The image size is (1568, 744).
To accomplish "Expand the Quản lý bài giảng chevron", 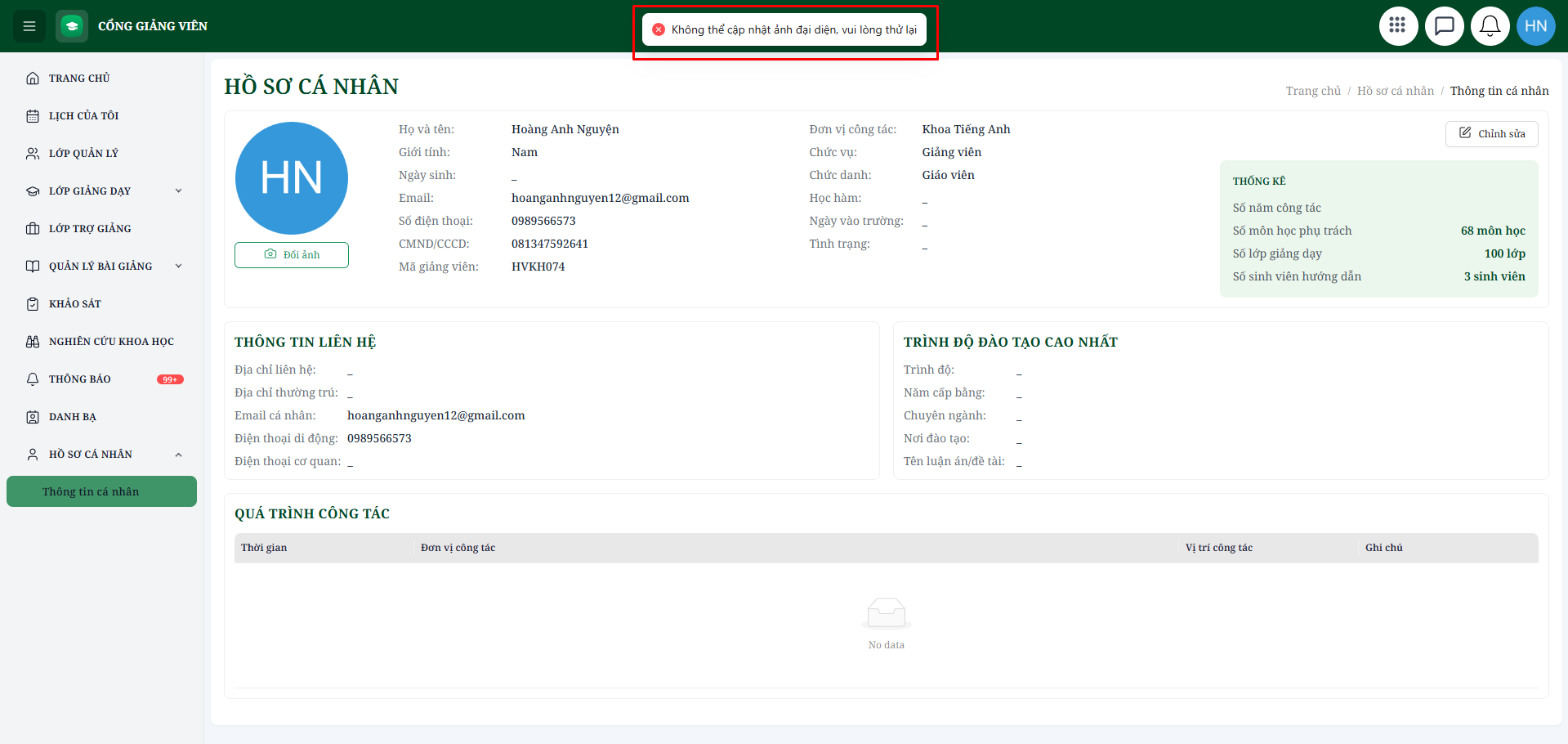I will pyautogui.click(x=179, y=267).
